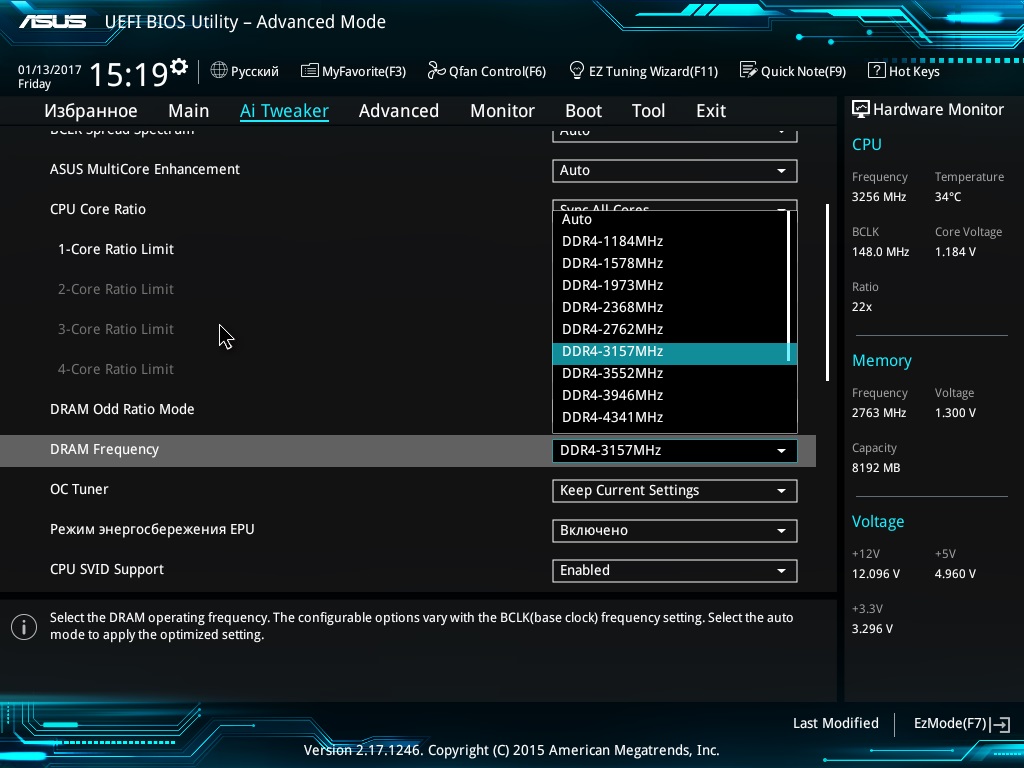
Task: Open Quick Note(F9)
Action: pos(793,71)
